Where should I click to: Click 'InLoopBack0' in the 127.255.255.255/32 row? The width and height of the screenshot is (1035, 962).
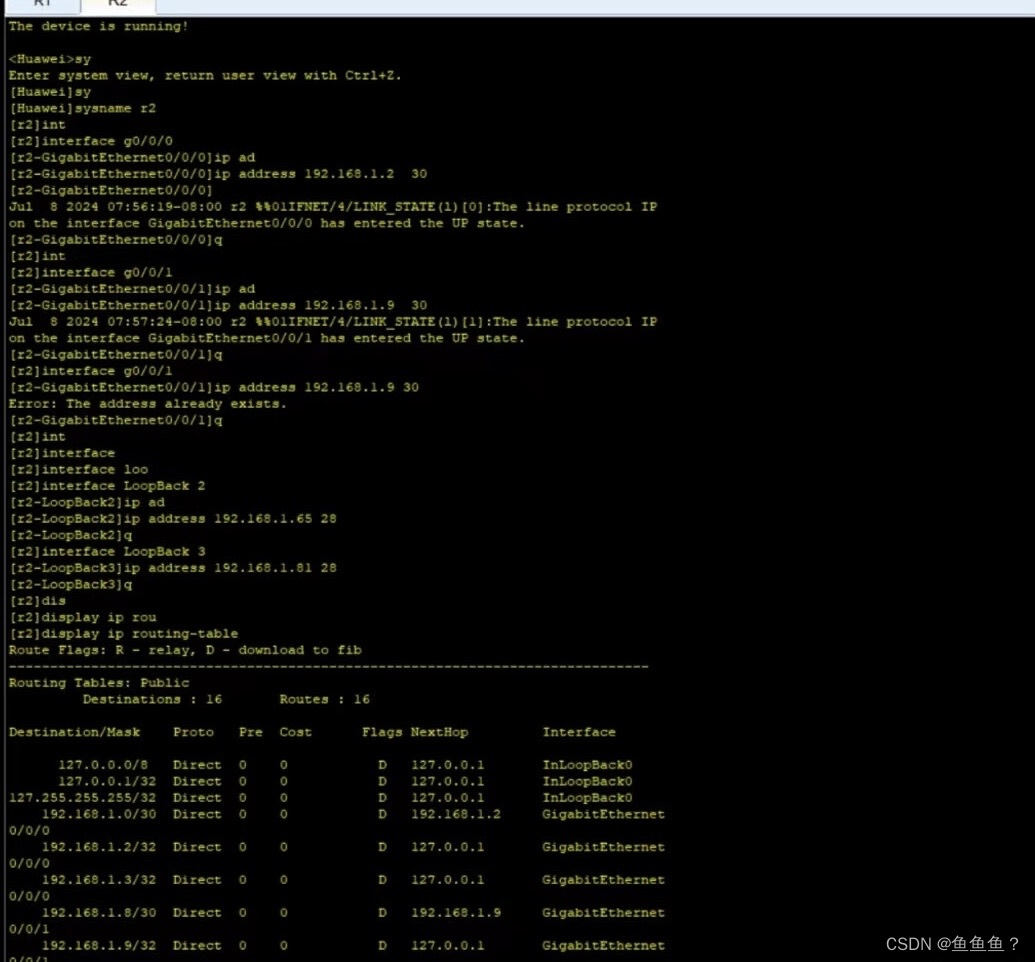[x=587, y=798]
